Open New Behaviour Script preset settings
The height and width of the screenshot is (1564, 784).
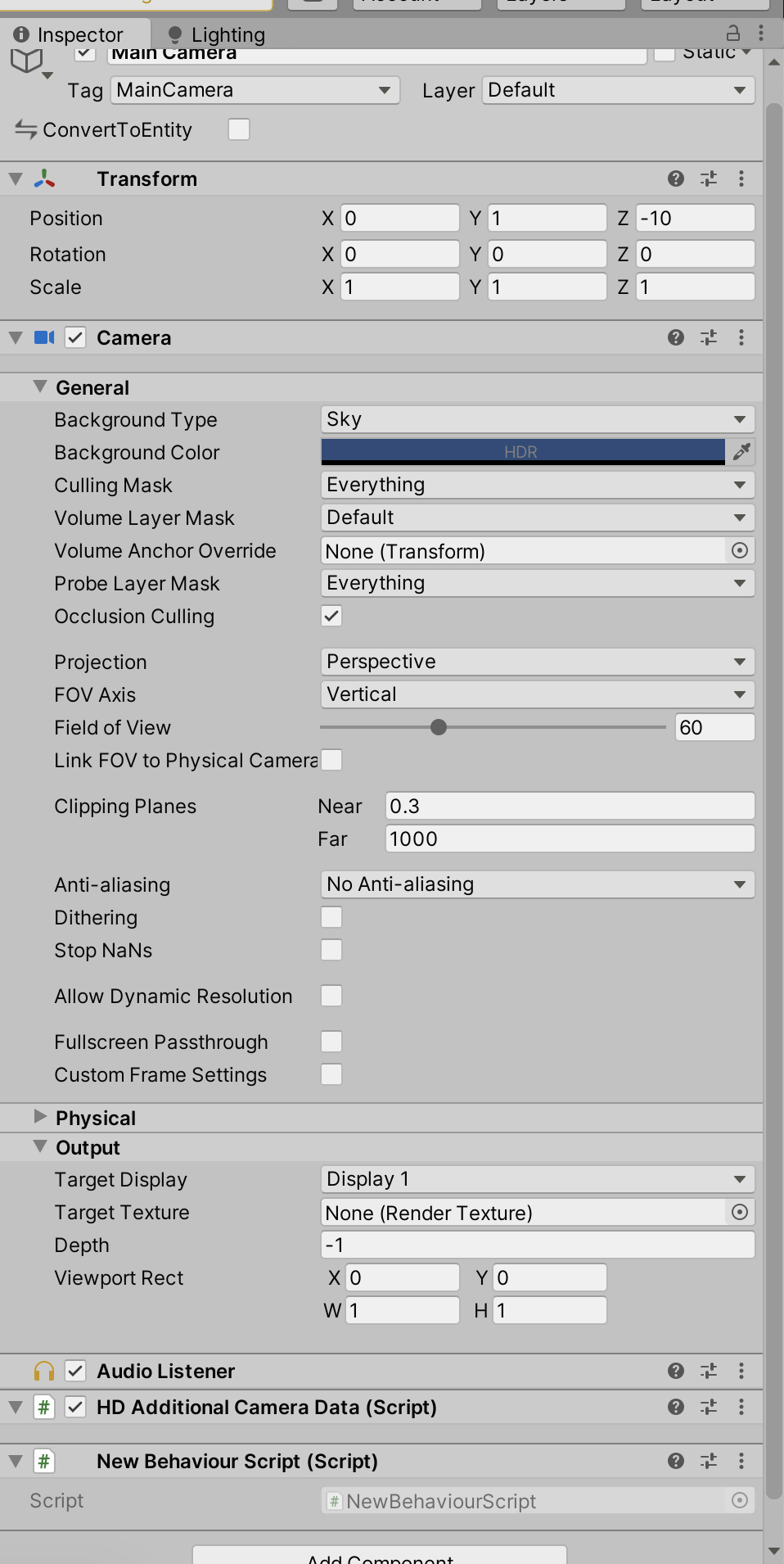click(709, 1461)
